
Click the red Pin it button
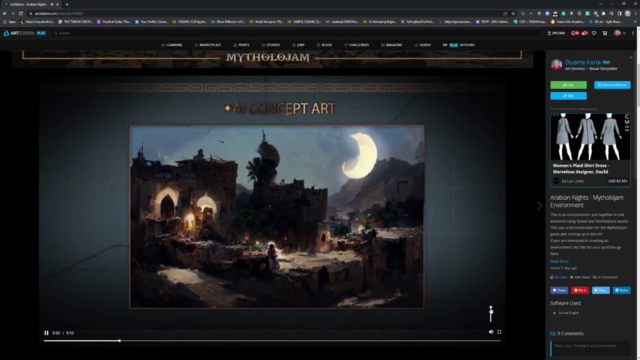(580, 290)
